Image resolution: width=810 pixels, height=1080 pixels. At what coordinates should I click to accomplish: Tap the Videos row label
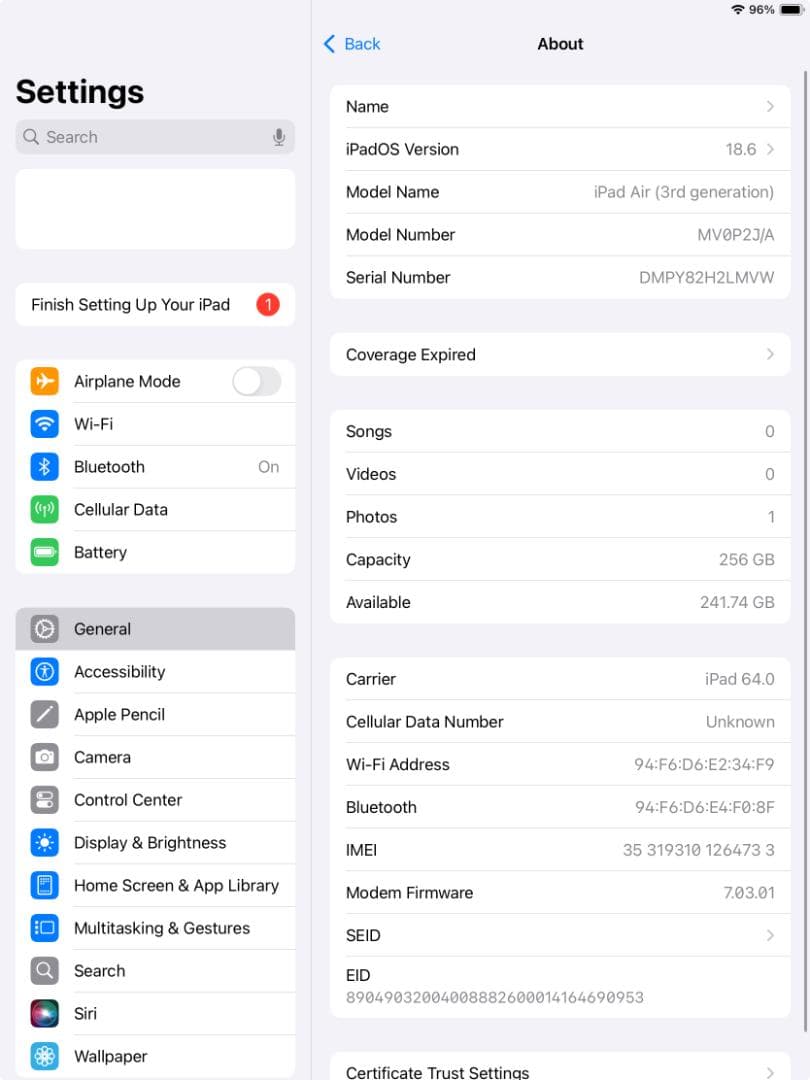(371, 474)
